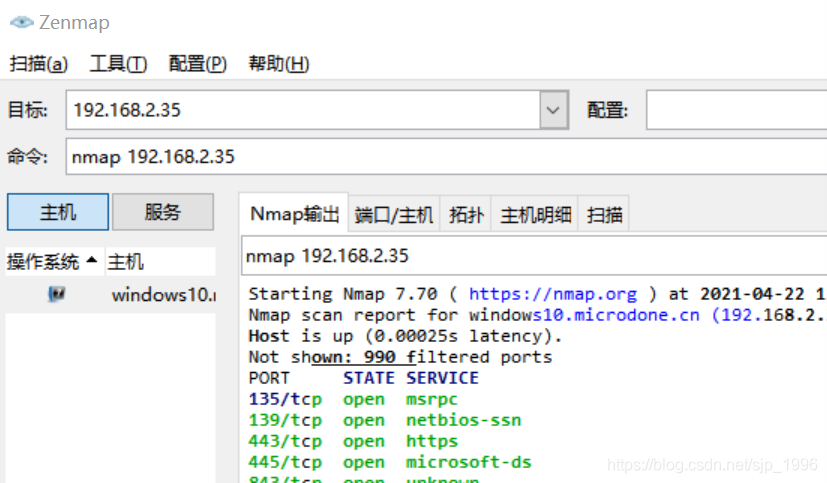Click the STATE column heading
The image size is (827, 483).
click(369, 378)
